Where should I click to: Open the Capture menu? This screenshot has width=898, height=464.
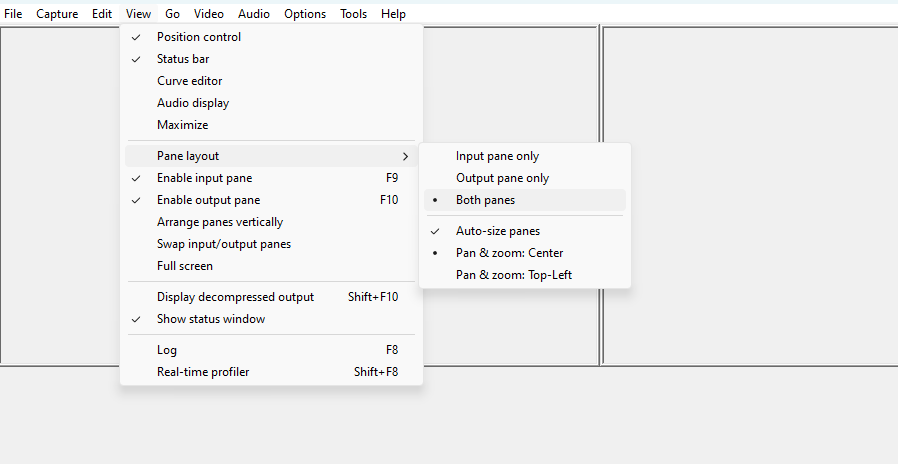pos(57,14)
